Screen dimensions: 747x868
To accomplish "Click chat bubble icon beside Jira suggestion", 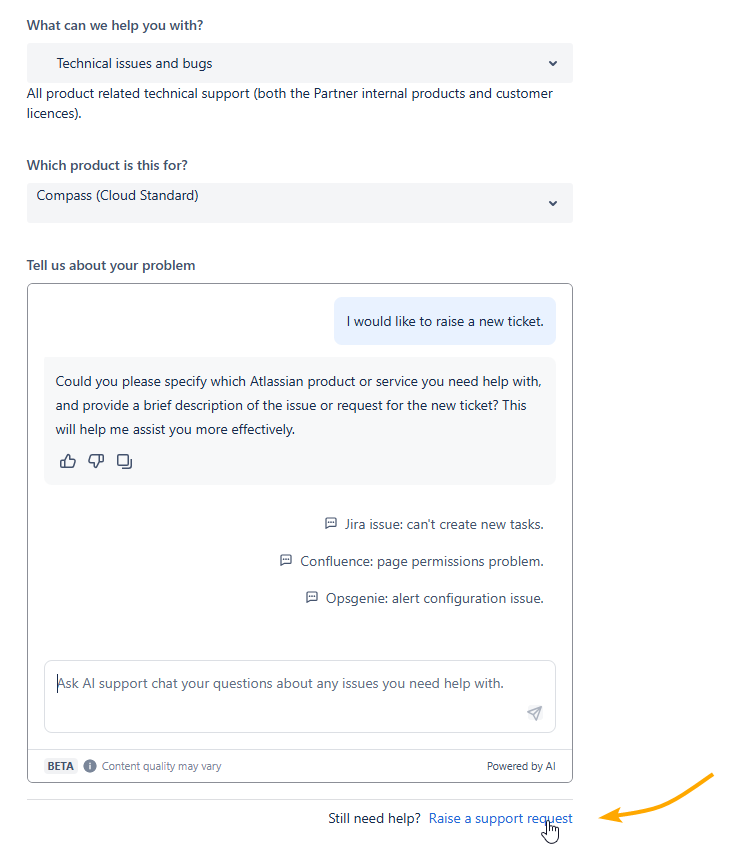I will tap(331, 523).
